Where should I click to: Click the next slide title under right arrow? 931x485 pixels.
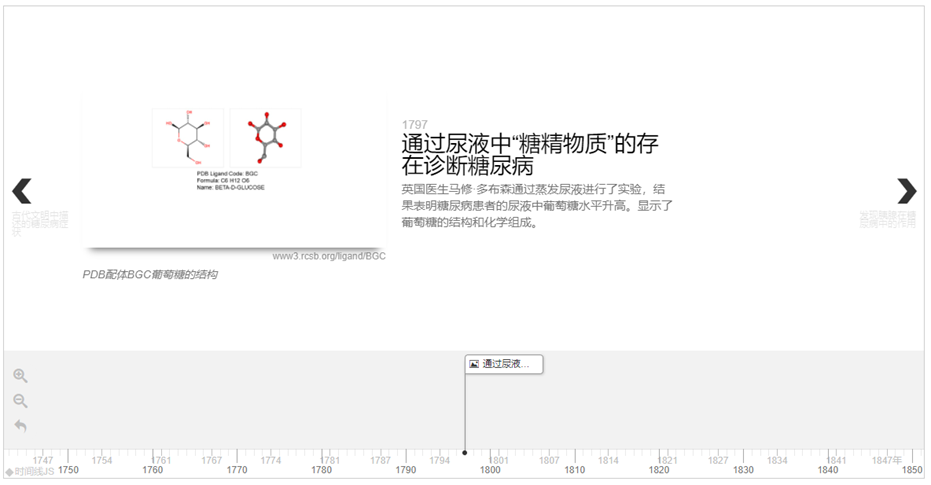(x=888, y=219)
